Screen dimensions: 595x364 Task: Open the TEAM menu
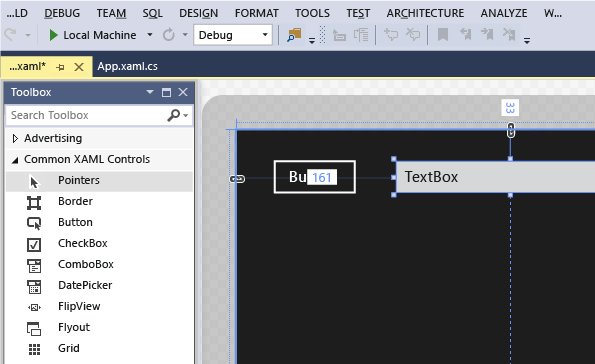pos(111,13)
